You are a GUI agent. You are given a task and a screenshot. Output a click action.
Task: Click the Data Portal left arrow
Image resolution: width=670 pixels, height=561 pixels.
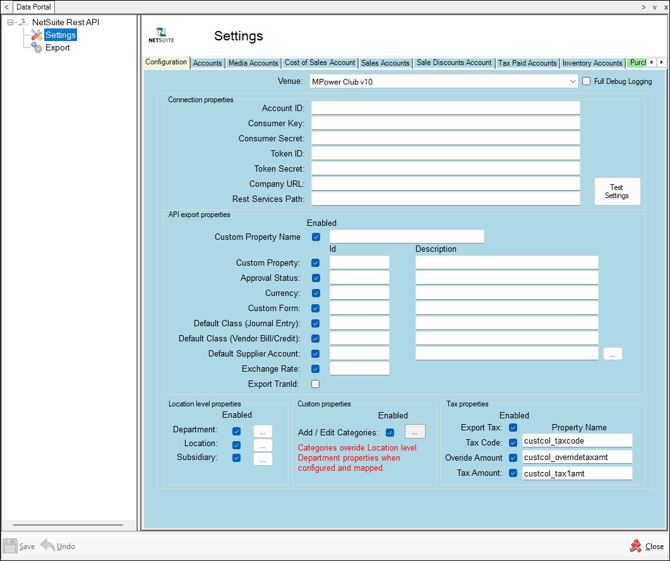coord(6,7)
